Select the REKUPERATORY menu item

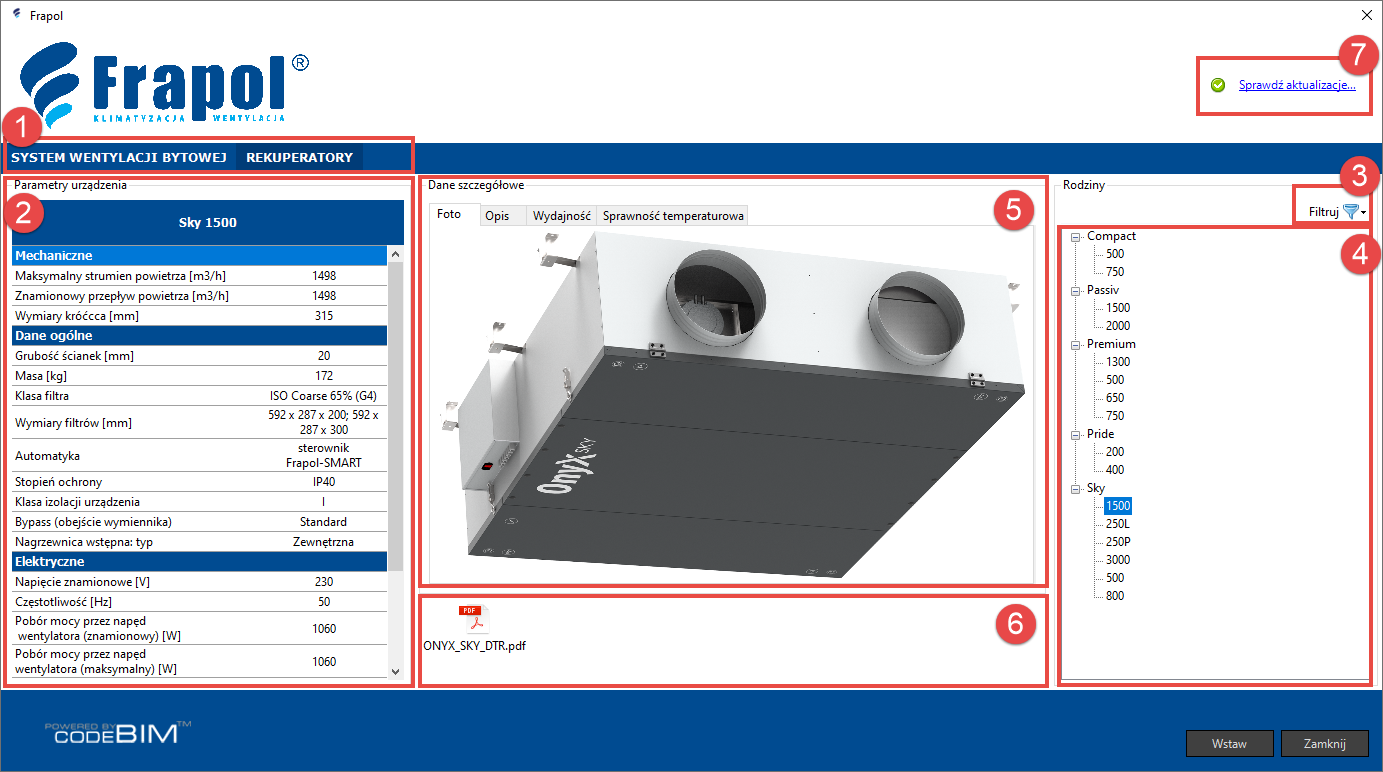tap(300, 157)
